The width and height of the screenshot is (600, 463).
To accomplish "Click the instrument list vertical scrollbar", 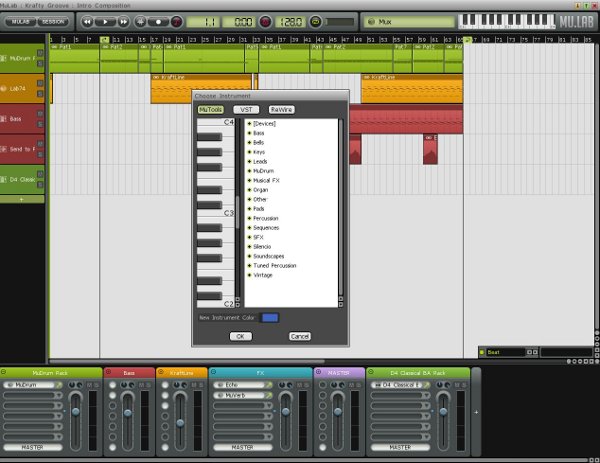I will pos(341,207).
